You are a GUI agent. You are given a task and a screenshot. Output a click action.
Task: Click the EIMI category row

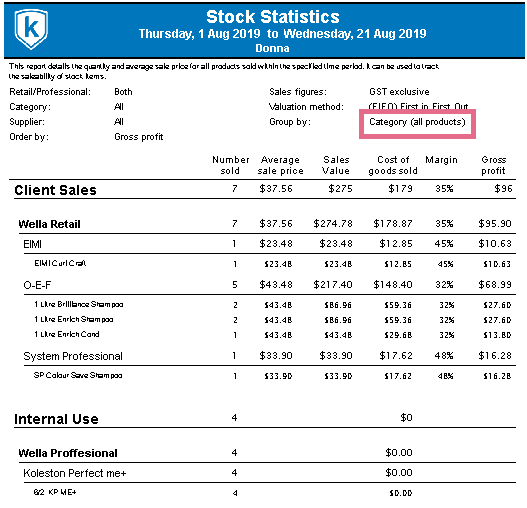pyautogui.click(x=267, y=244)
